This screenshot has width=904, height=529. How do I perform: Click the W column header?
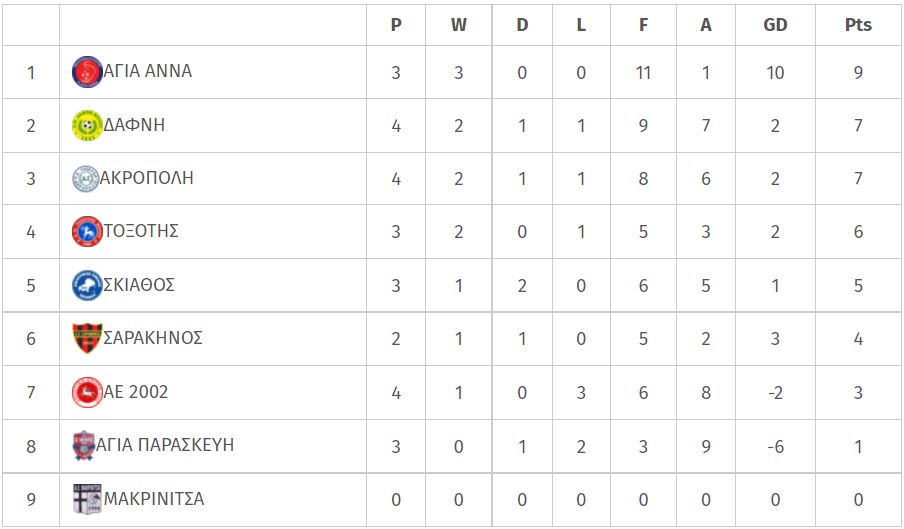coord(458,25)
